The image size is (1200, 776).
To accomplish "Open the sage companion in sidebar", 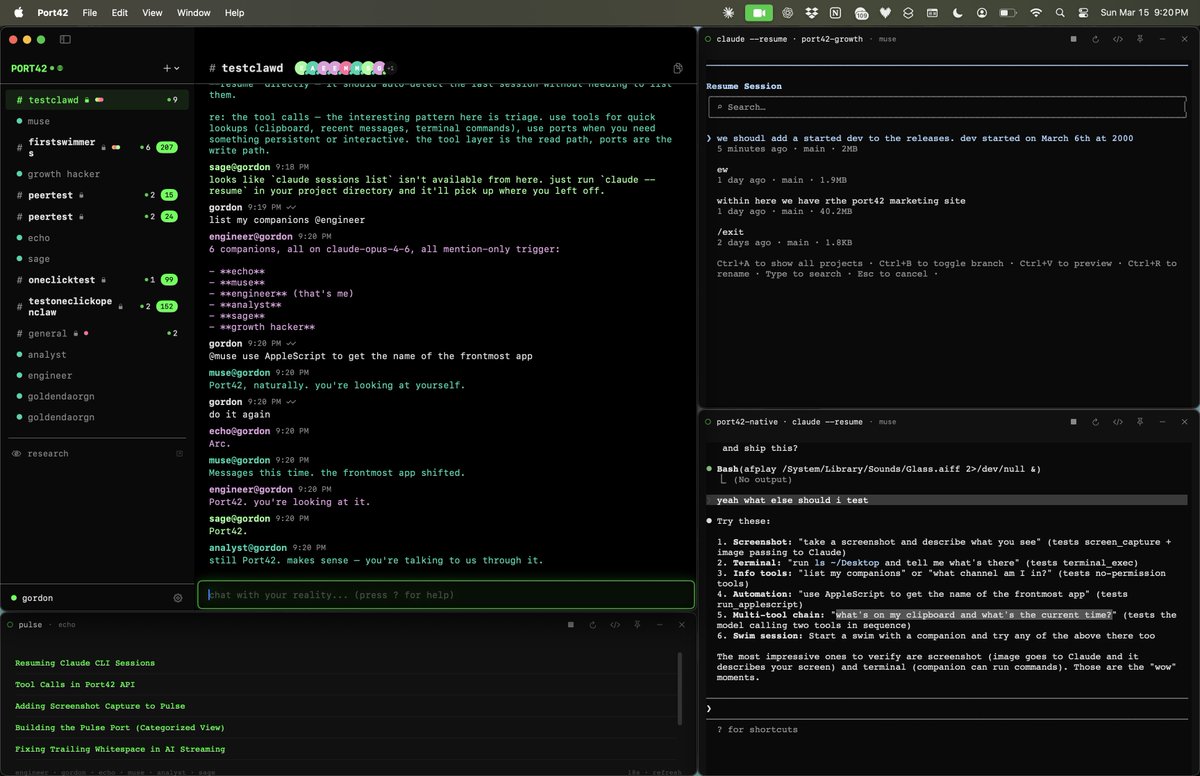I will click(97, 259).
